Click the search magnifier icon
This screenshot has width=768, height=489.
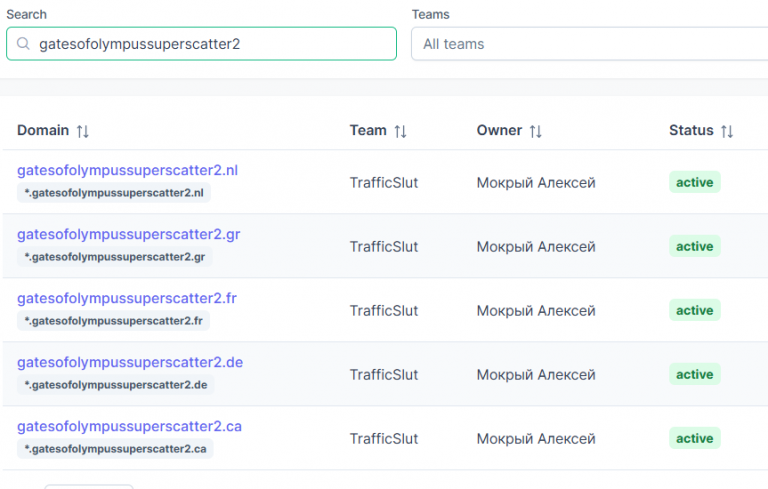coord(23,44)
